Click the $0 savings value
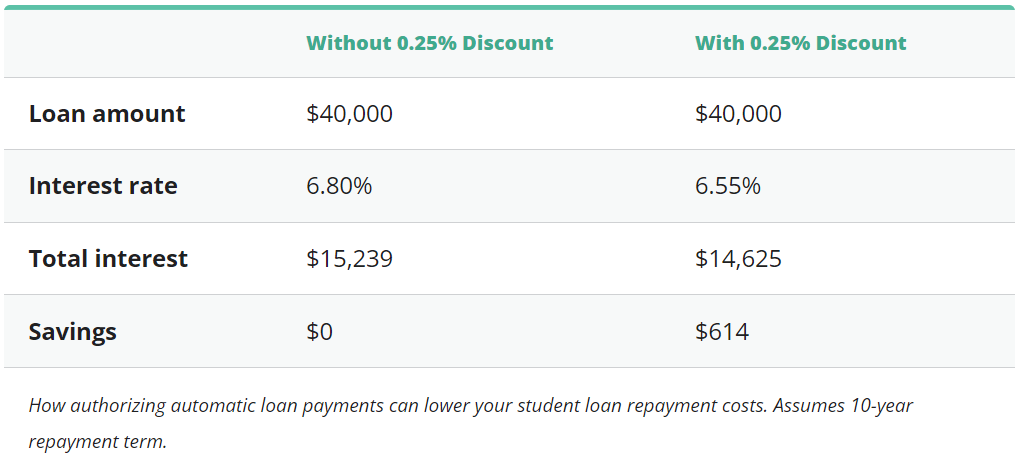 (319, 332)
